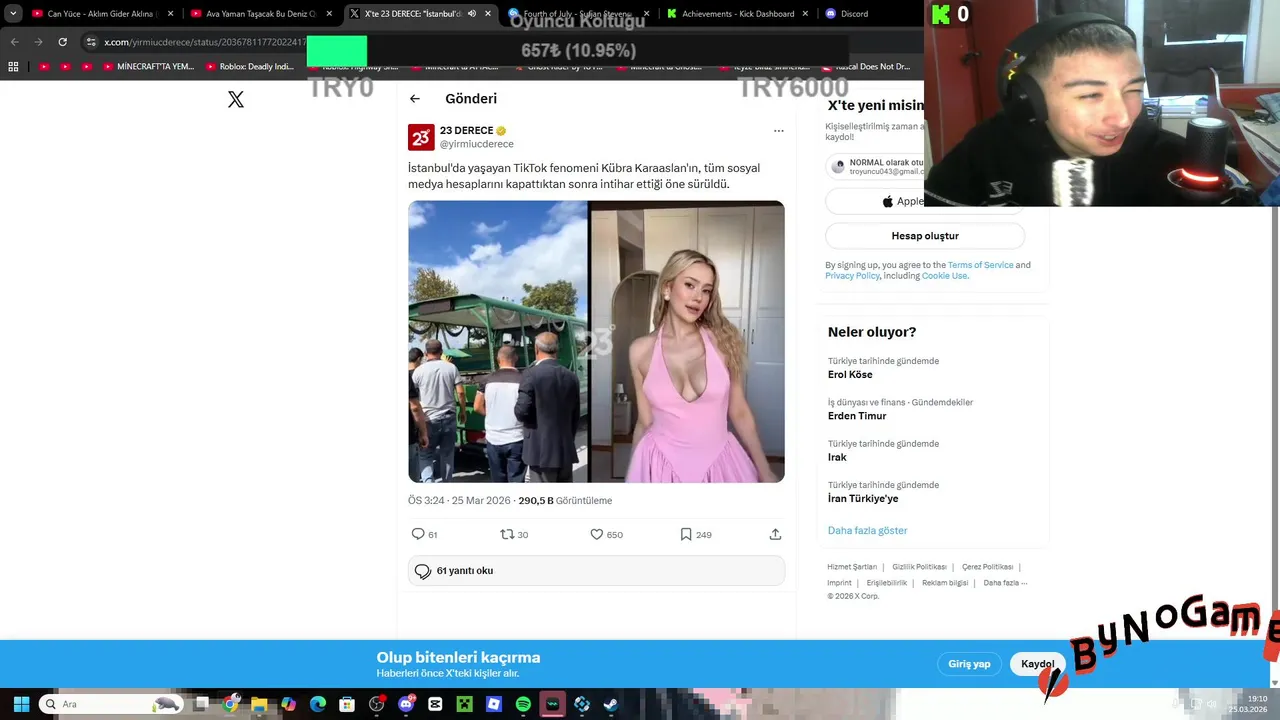
Task: Open Çerez Politikası footer link
Action: click(988, 567)
